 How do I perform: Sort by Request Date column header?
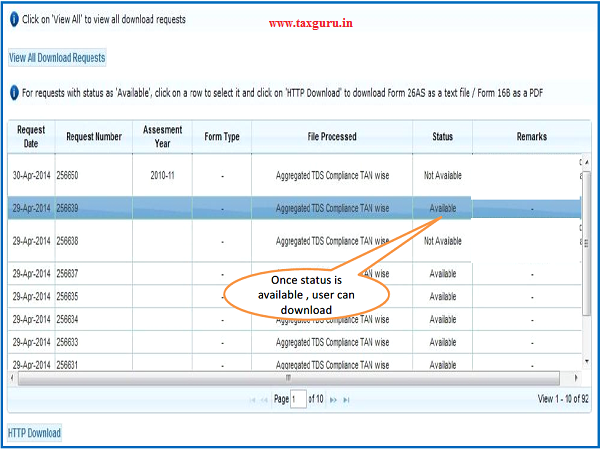[x=31, y=136]
